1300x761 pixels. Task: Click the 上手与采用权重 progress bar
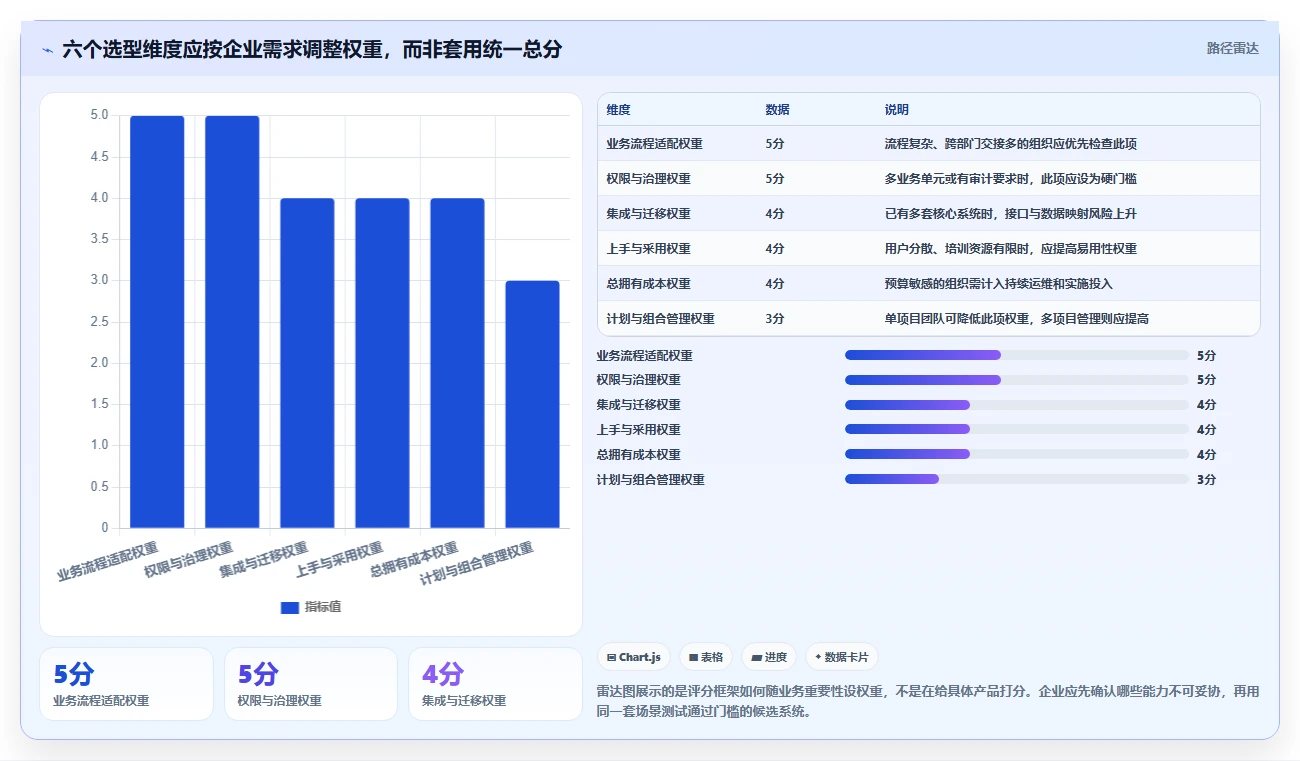1017,429
